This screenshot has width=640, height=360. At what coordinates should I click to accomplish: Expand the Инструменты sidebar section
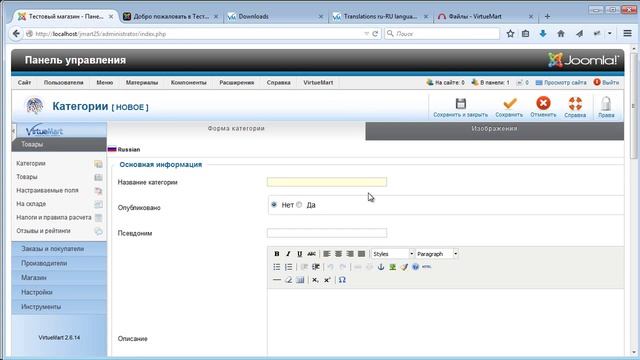(59, 307)
